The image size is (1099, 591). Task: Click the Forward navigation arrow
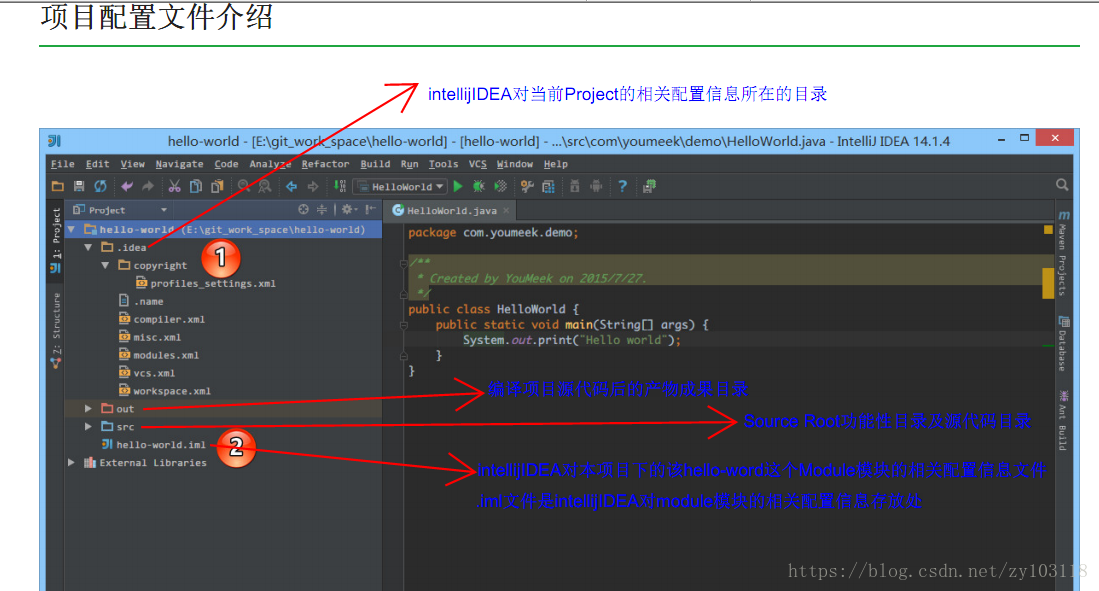[313, 186]
